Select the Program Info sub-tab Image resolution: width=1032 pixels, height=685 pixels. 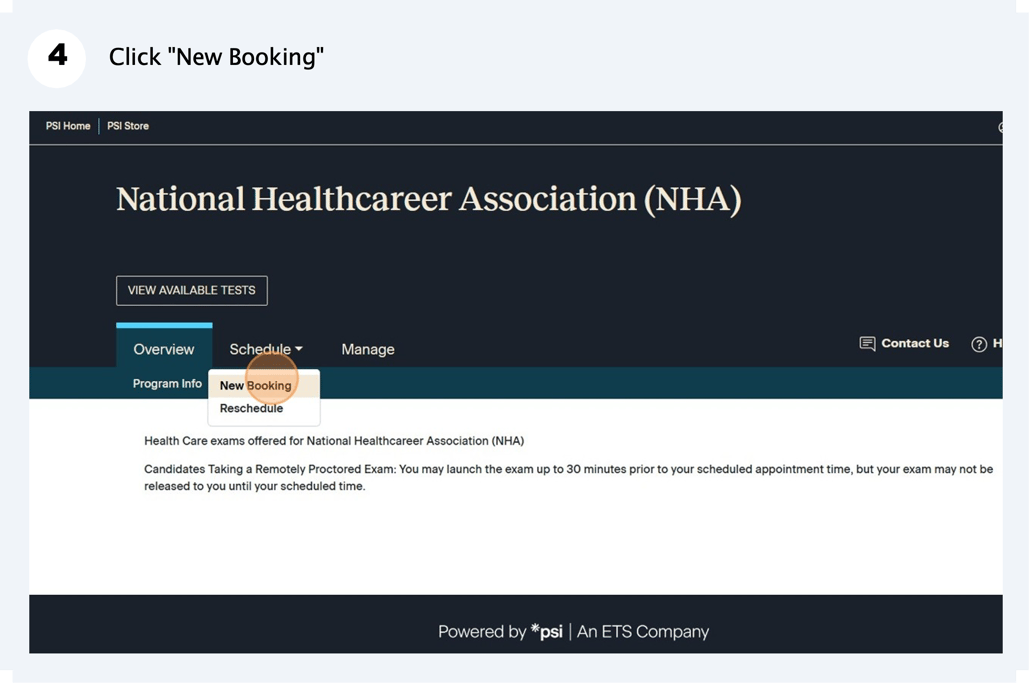coord(167,384)
